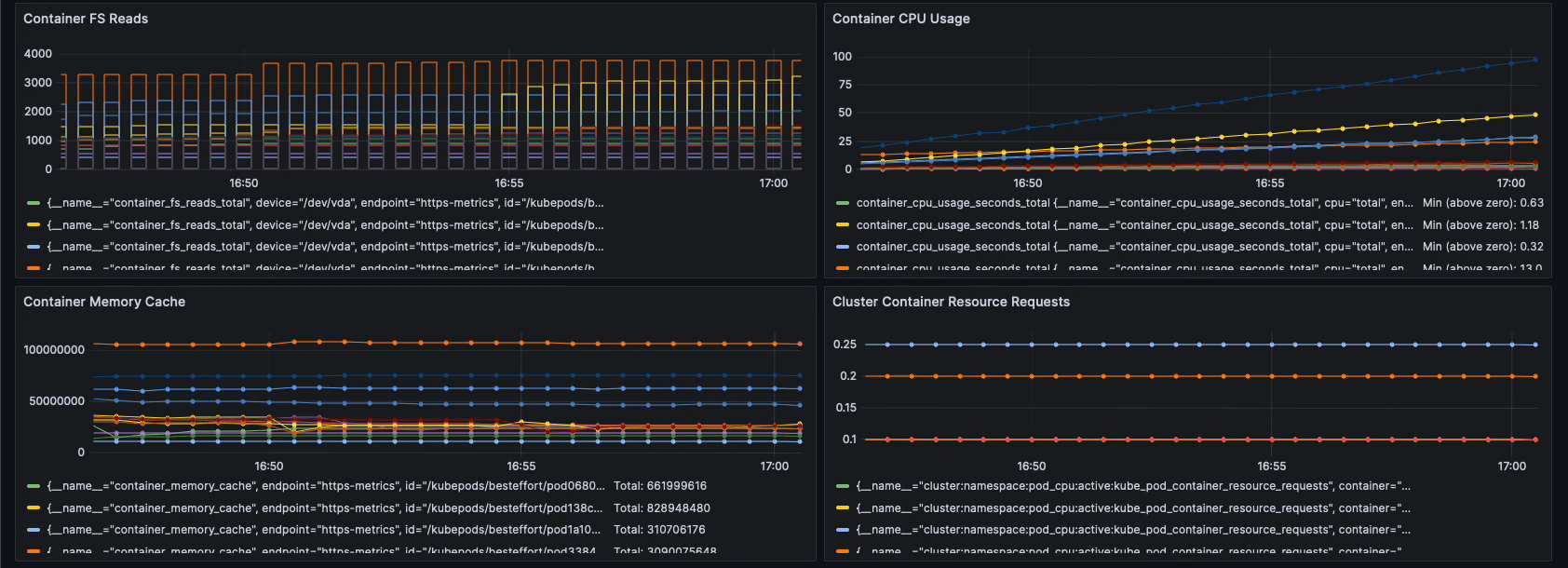Image resolution: width=1568 pixels, height=568 pixels.
Task: Click blue swatch in Cluster Container Resource Requests legend
Action: click(843, 530)
